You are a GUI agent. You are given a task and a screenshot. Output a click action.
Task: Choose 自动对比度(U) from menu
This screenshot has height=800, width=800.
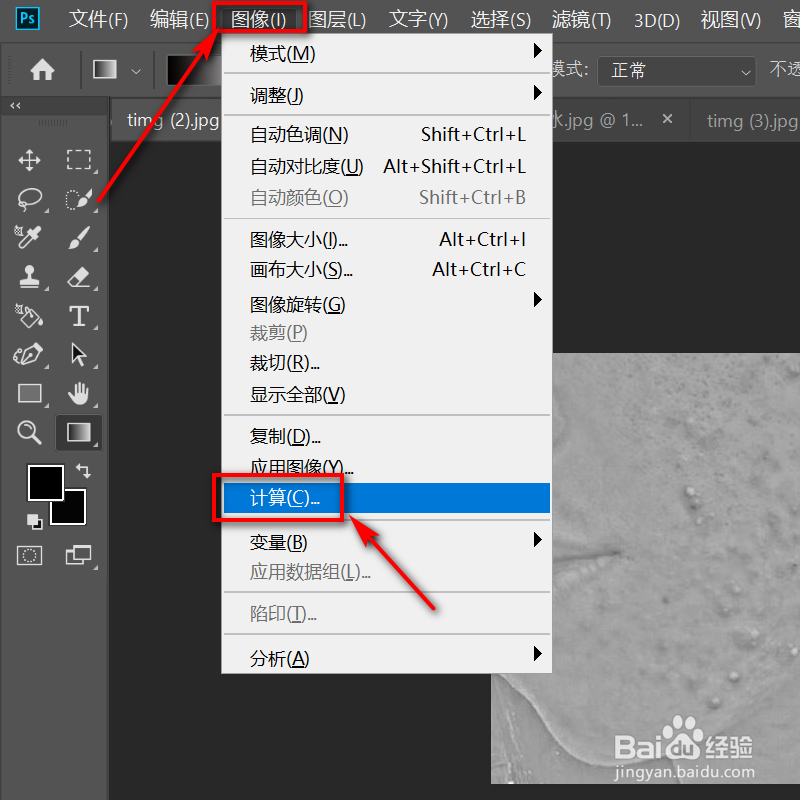pyautogui.click(x=387, y=166)
